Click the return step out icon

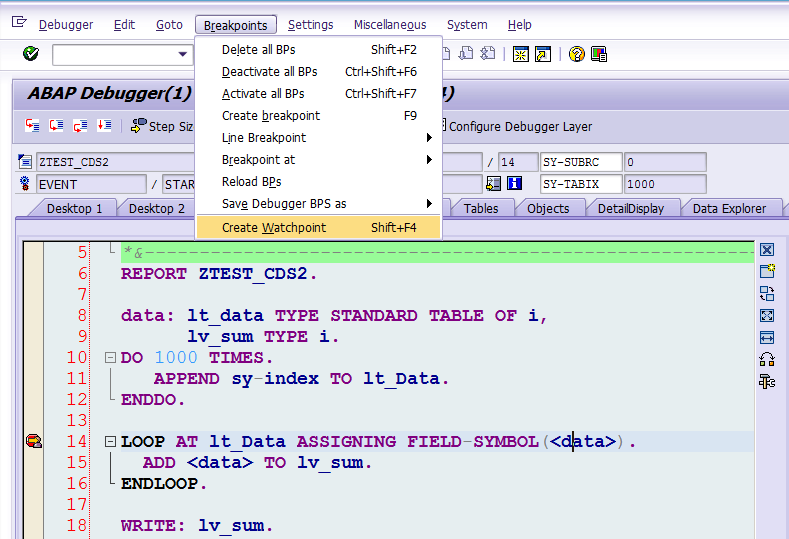80,125
